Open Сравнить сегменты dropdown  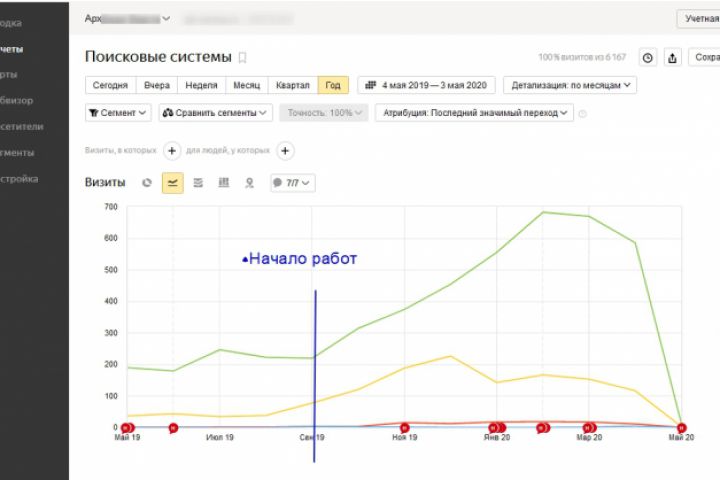tap(216, 113)
